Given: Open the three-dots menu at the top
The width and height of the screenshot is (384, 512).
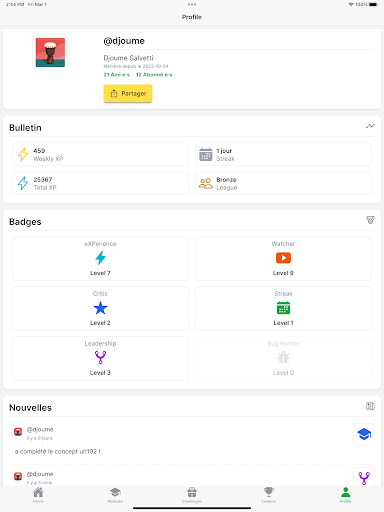Looking at the screenshot, I should coord(192,5).
